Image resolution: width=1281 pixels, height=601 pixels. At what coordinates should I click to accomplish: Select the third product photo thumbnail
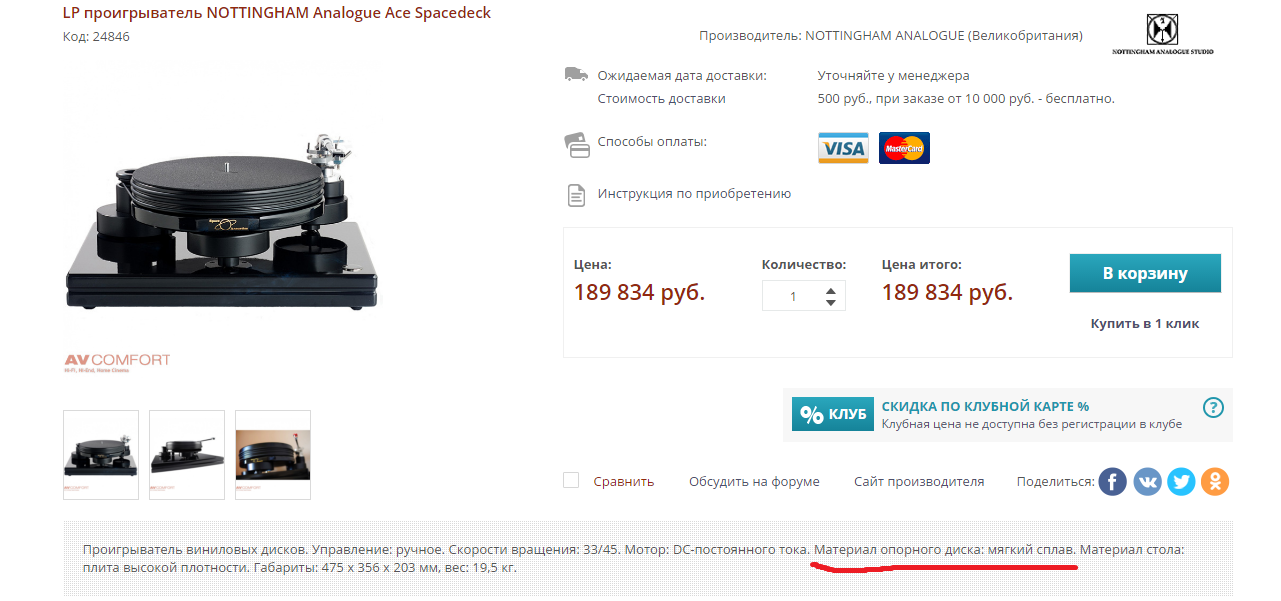coord(273,455)
